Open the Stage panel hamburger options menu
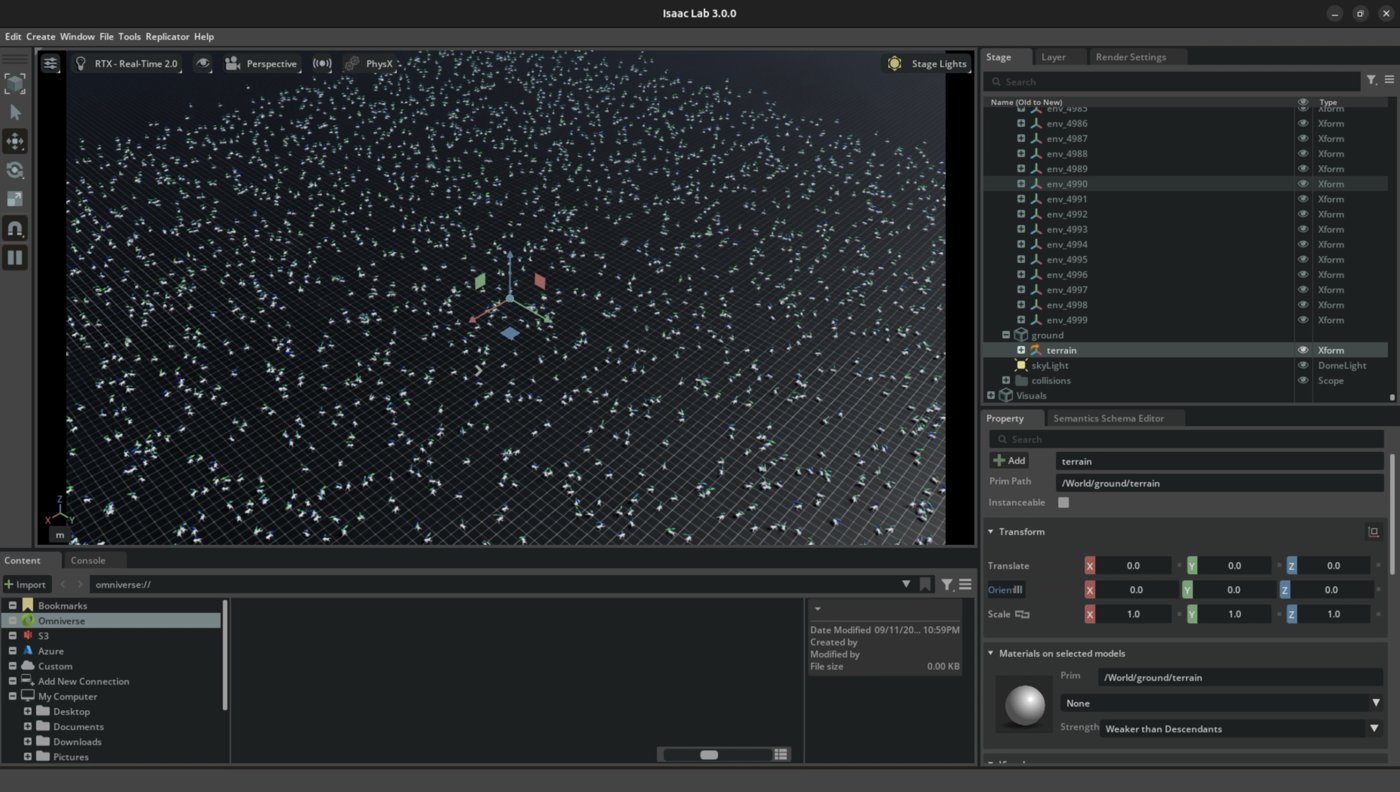1400x792 pixels. [1389, 80]
